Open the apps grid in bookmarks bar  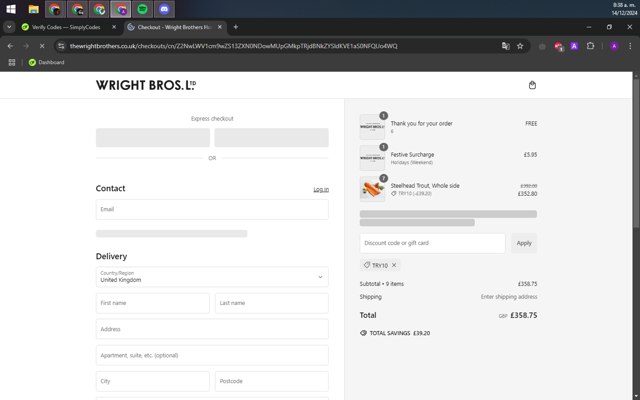12,62
